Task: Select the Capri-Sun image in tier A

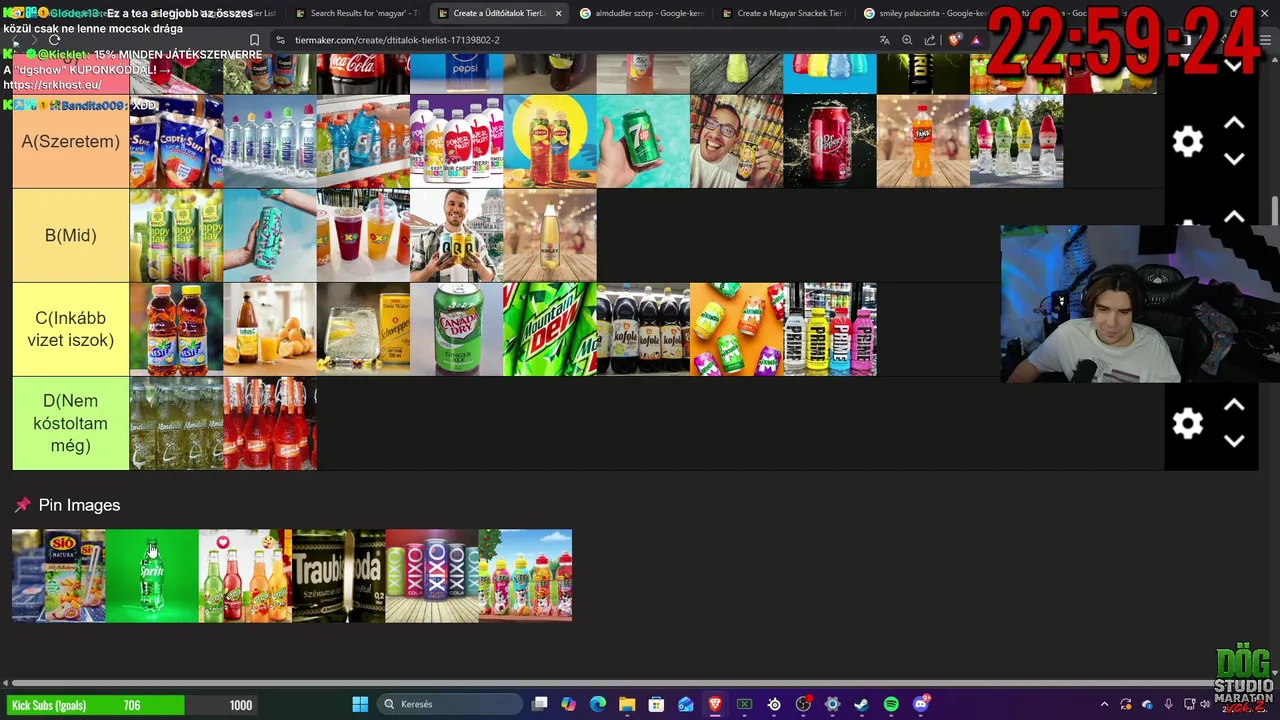Action: 176,142
